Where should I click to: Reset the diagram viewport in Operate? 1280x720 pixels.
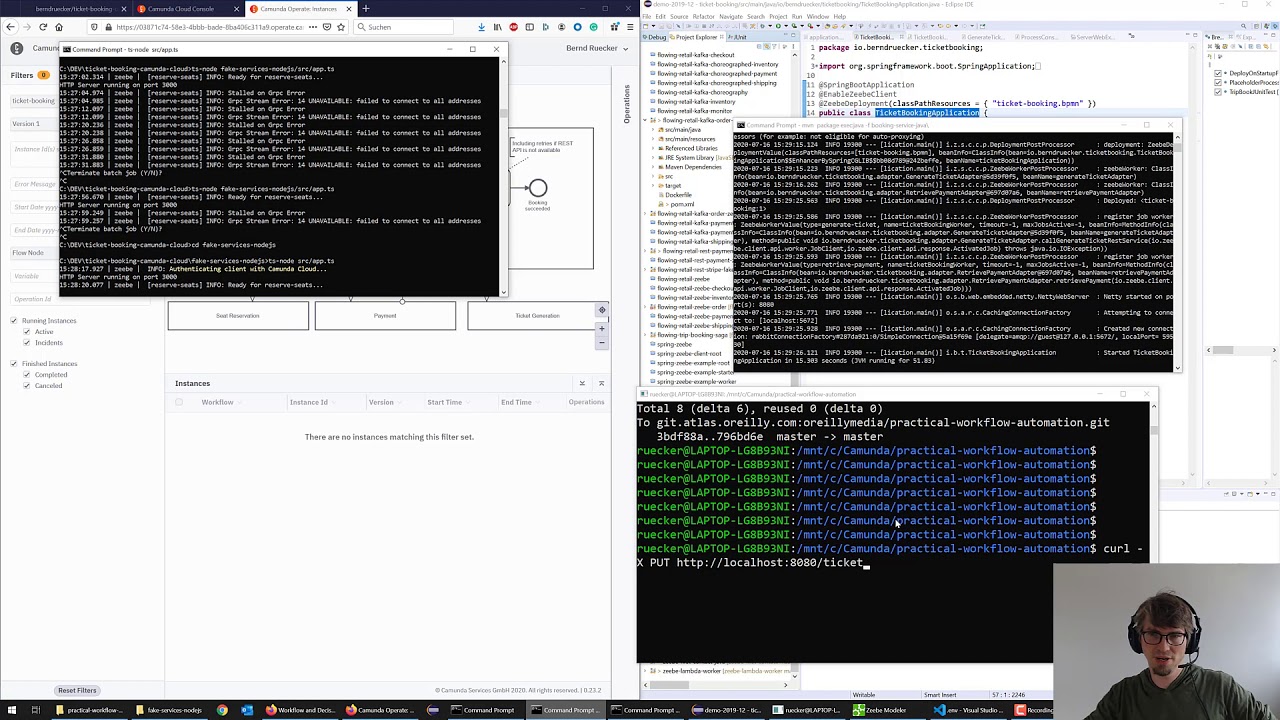602,311
